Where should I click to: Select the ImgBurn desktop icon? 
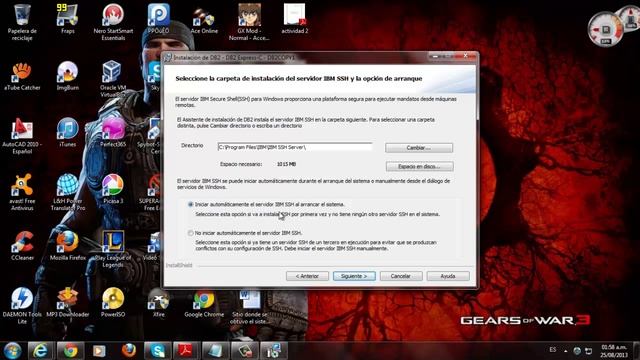[x=68, y=76]
